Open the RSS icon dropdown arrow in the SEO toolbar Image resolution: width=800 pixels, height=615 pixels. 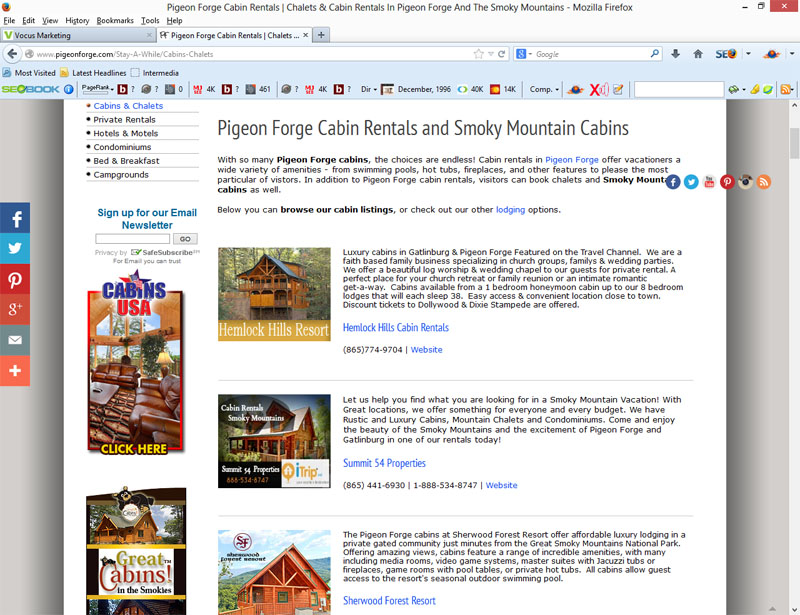(794, 89)
